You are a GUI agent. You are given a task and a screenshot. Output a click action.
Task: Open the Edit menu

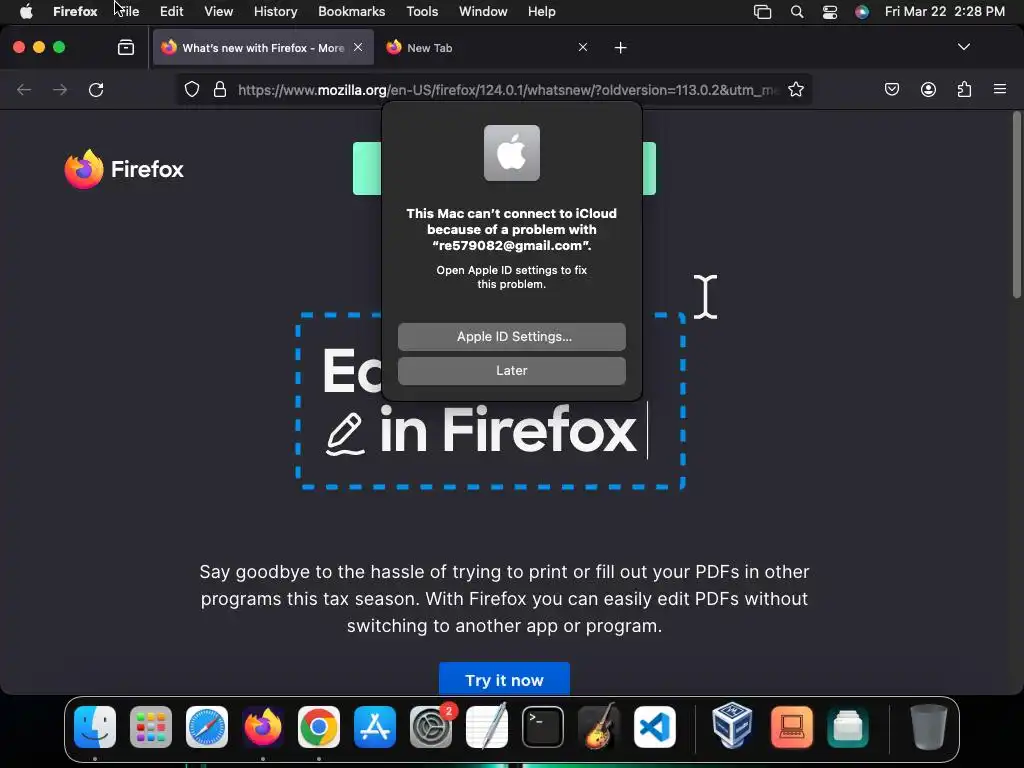[172, 11]
